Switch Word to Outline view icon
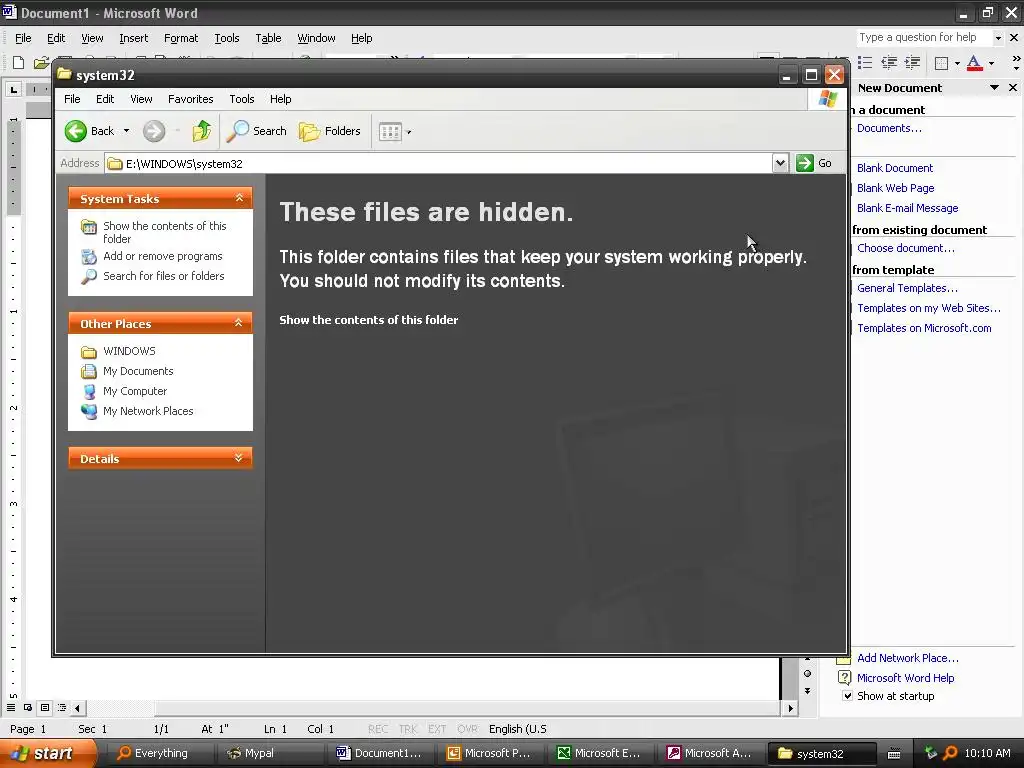This screenshot has width=1024, height=768. (x=62, y=708)
